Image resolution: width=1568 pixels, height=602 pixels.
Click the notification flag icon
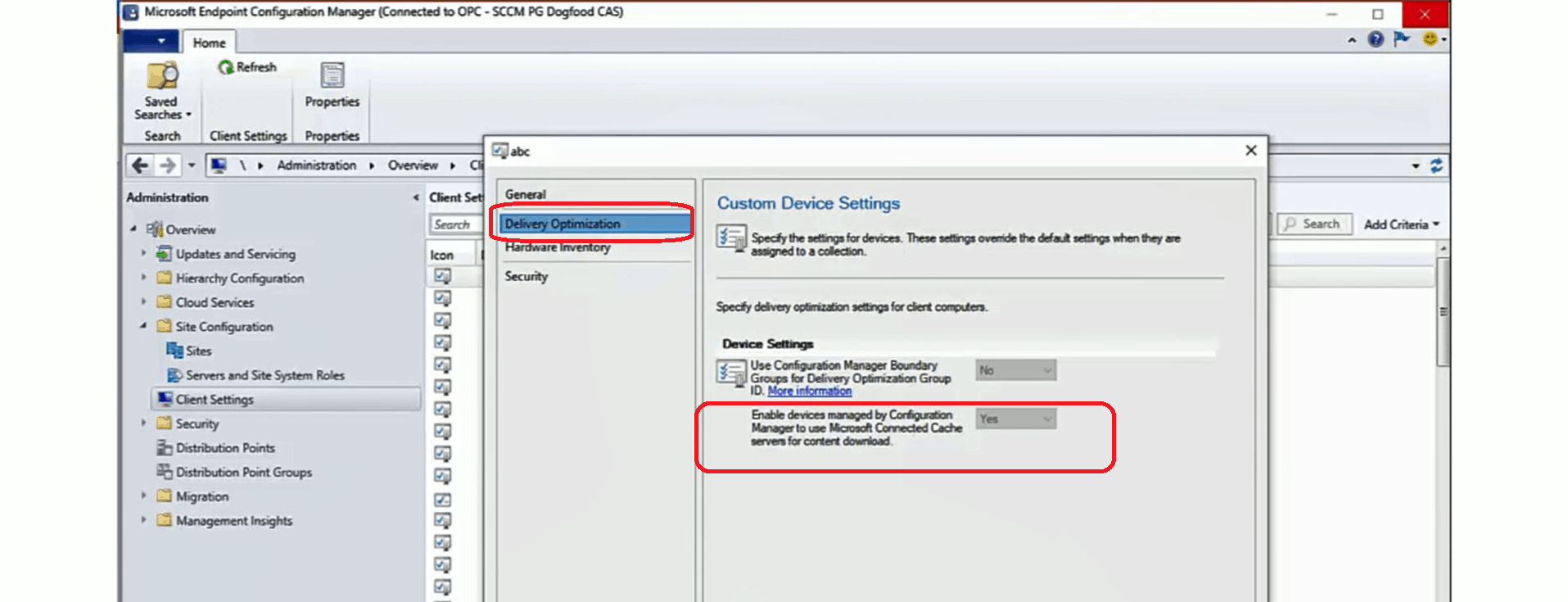point(1402,39)
